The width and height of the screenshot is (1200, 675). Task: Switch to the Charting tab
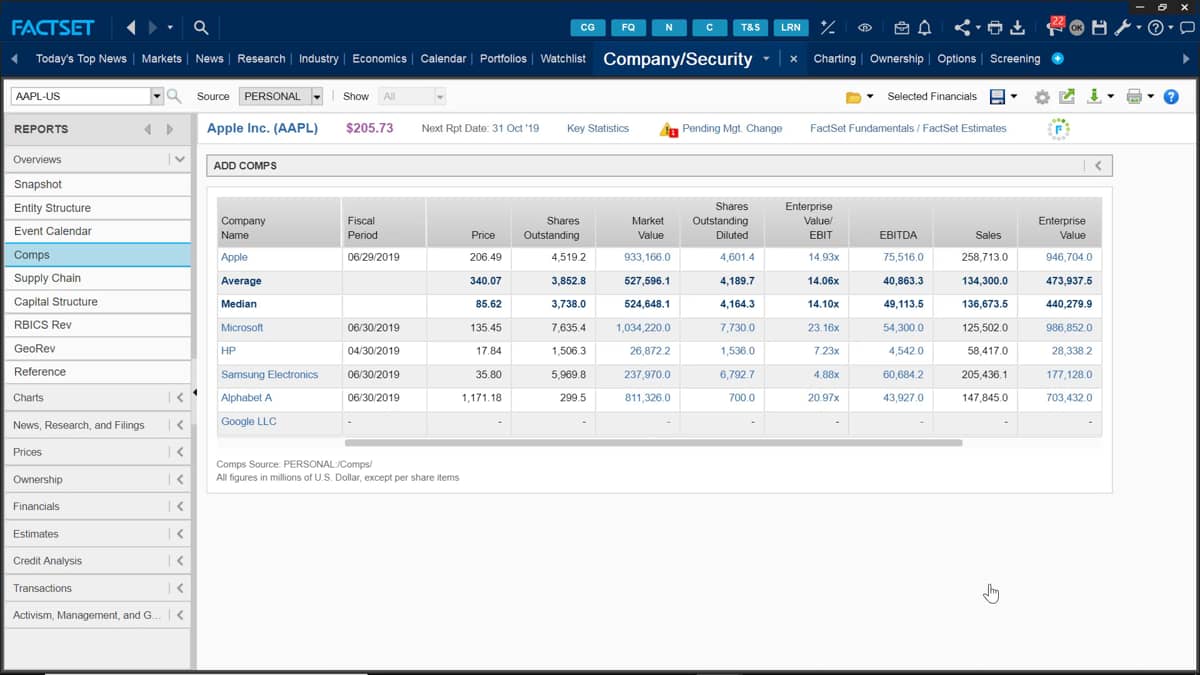click(x=834, y=59)
